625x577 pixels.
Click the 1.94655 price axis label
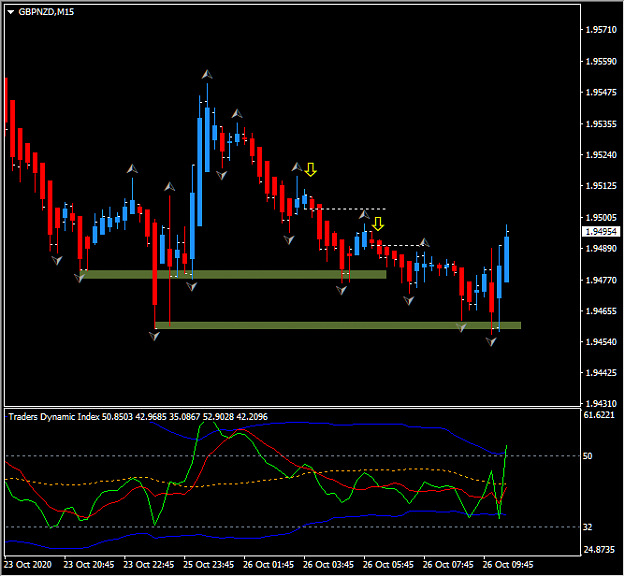pyautogui.click(x=601, y=311)
